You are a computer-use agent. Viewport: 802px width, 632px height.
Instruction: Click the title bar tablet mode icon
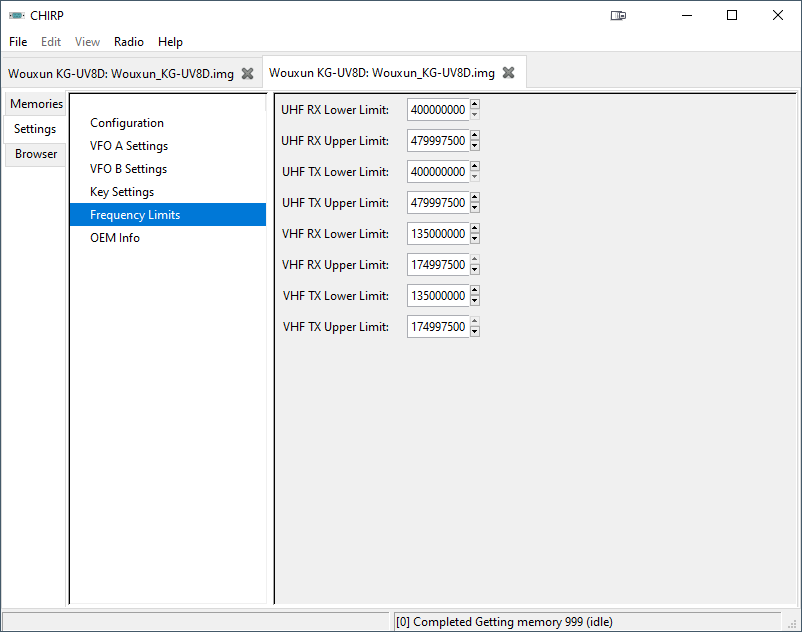(x=618, y=15)
